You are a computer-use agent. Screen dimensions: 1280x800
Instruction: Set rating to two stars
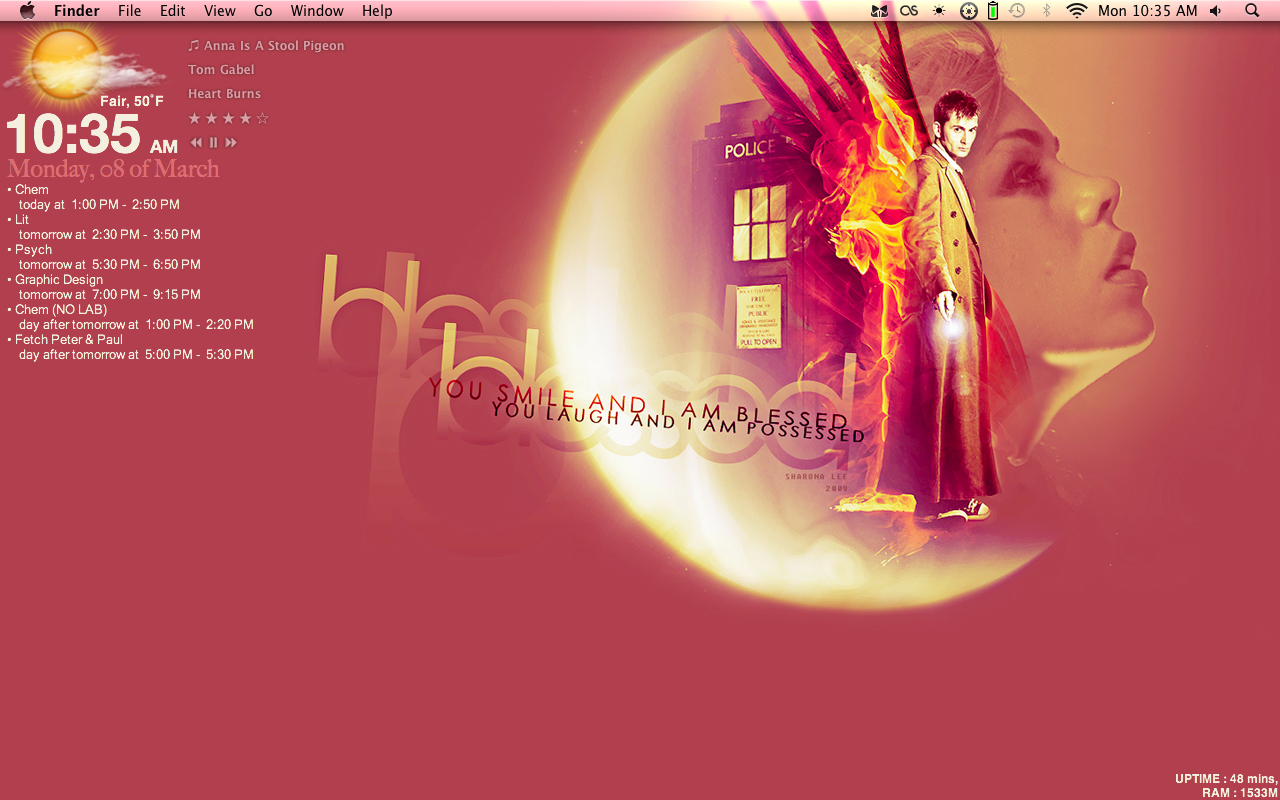[x=212, y=119]
